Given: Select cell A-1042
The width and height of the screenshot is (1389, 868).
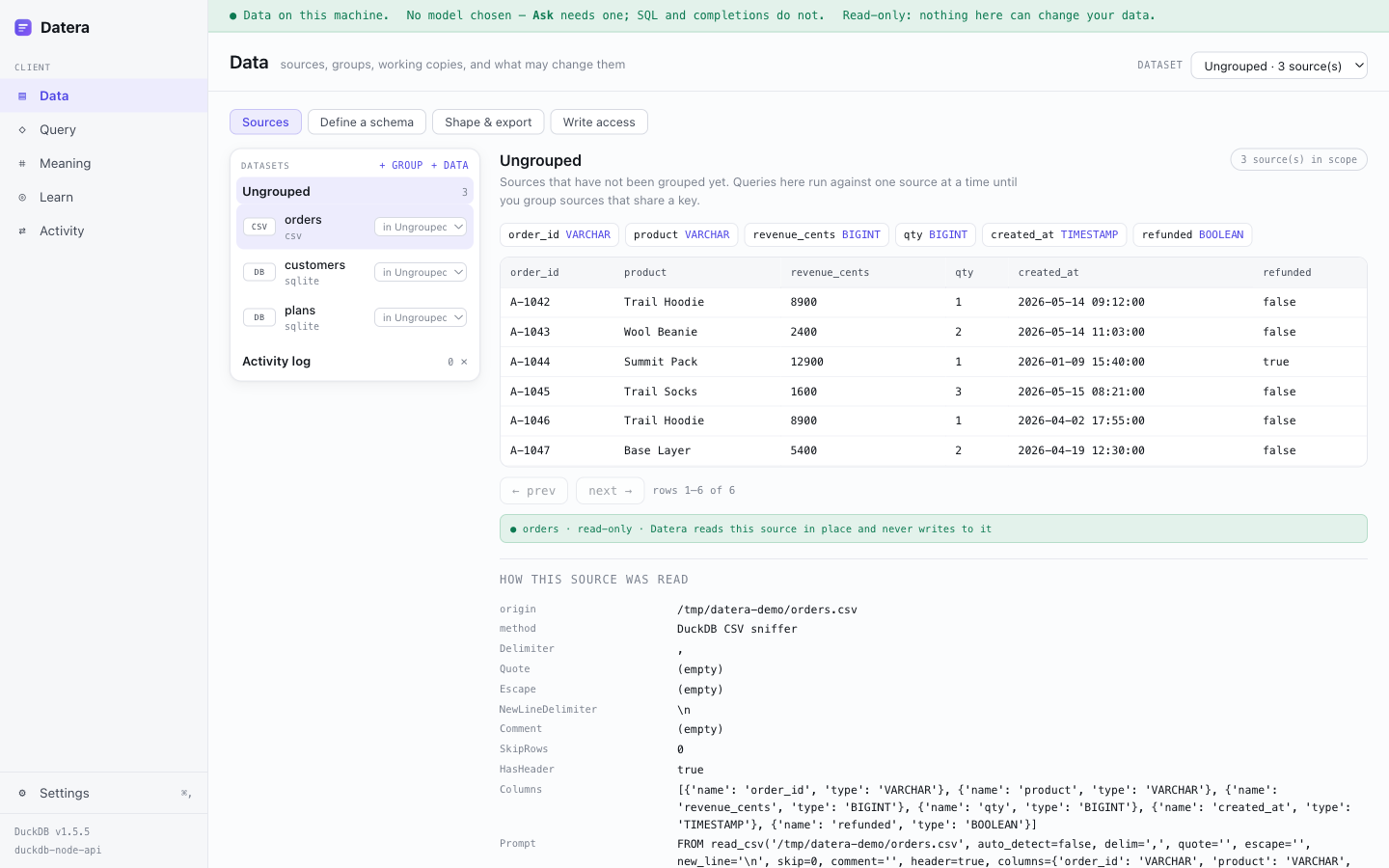Looking at the screenshot, I should coord(531,302).
